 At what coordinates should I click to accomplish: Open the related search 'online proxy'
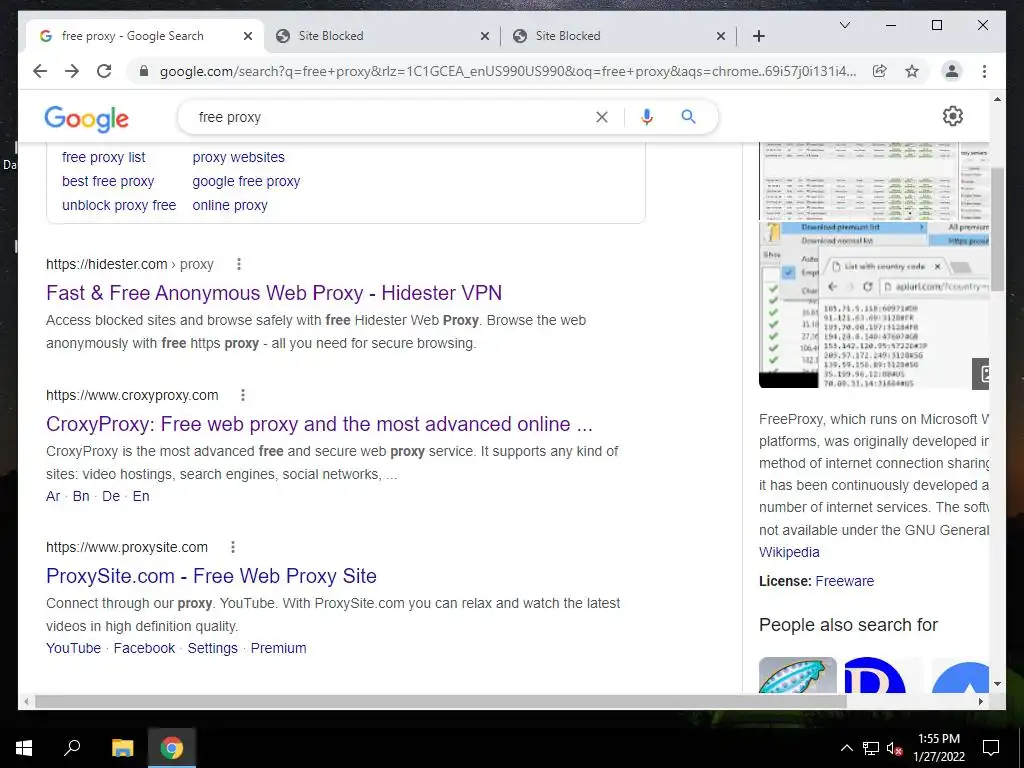coord(230,205)
